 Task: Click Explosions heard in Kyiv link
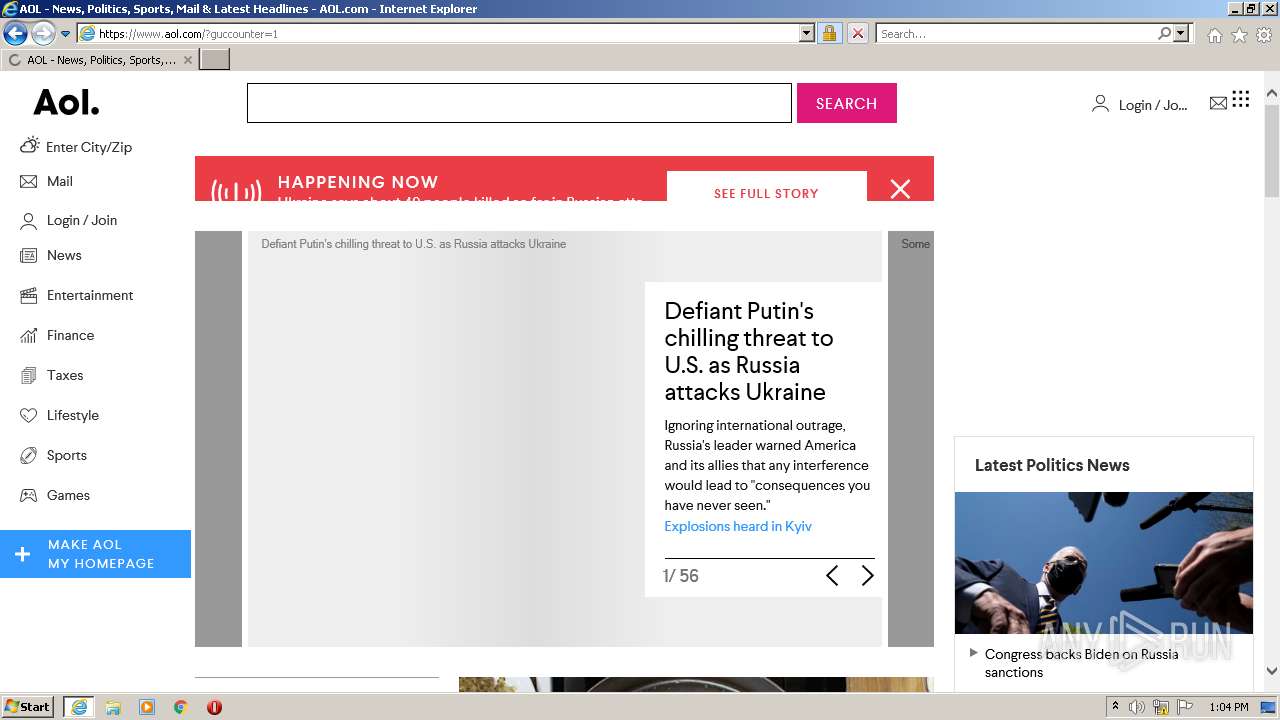point(738,526)
